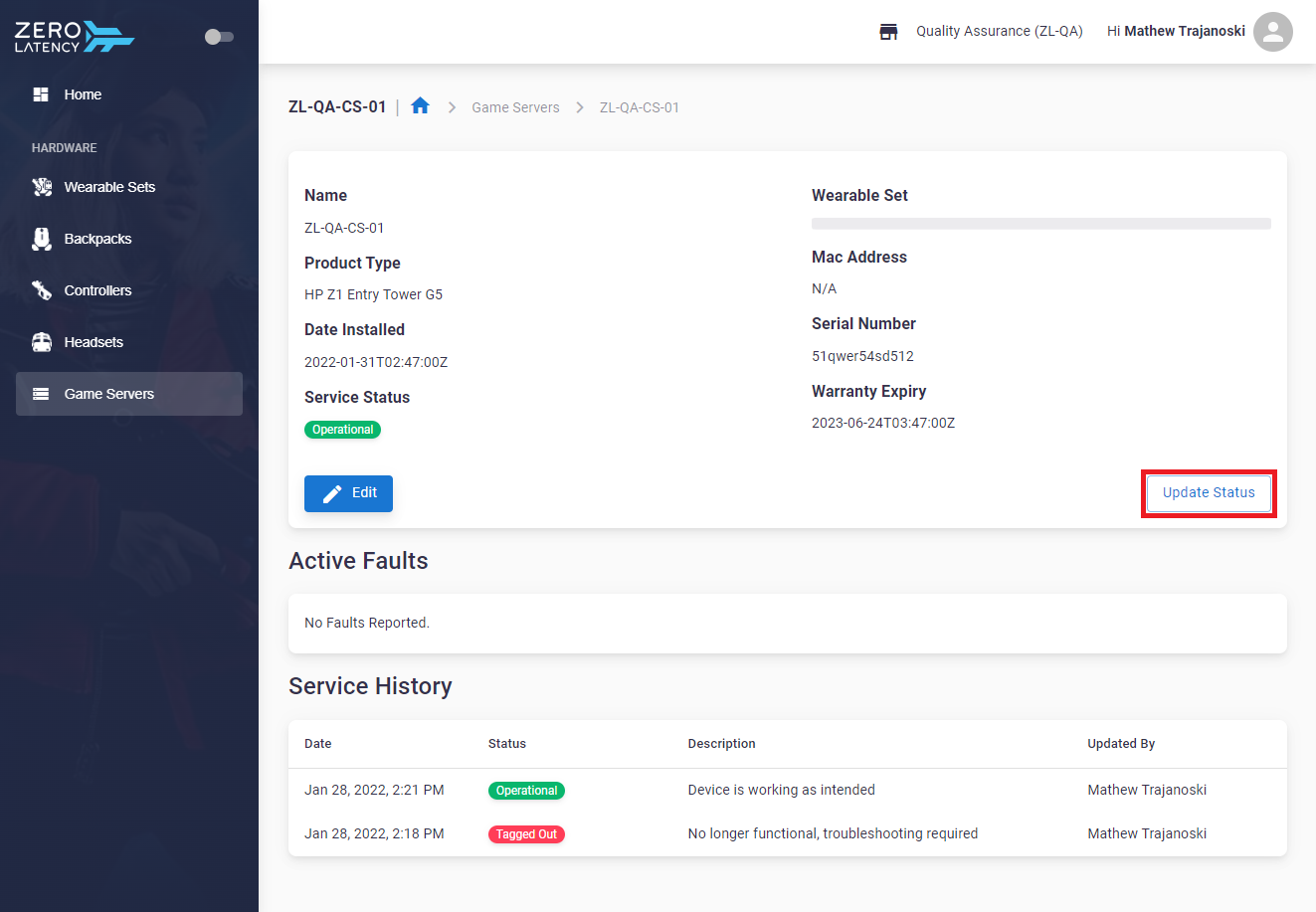Click the Headsets icon
The image size is (1316, 912).
42,342
